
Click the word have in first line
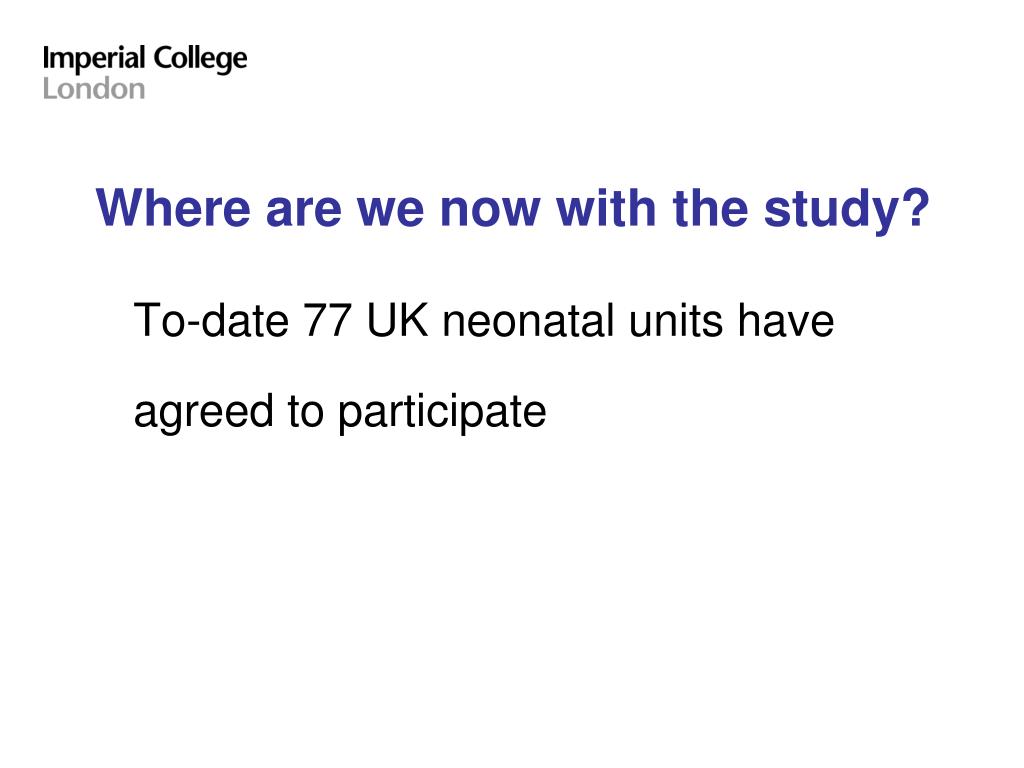(786, 321)
